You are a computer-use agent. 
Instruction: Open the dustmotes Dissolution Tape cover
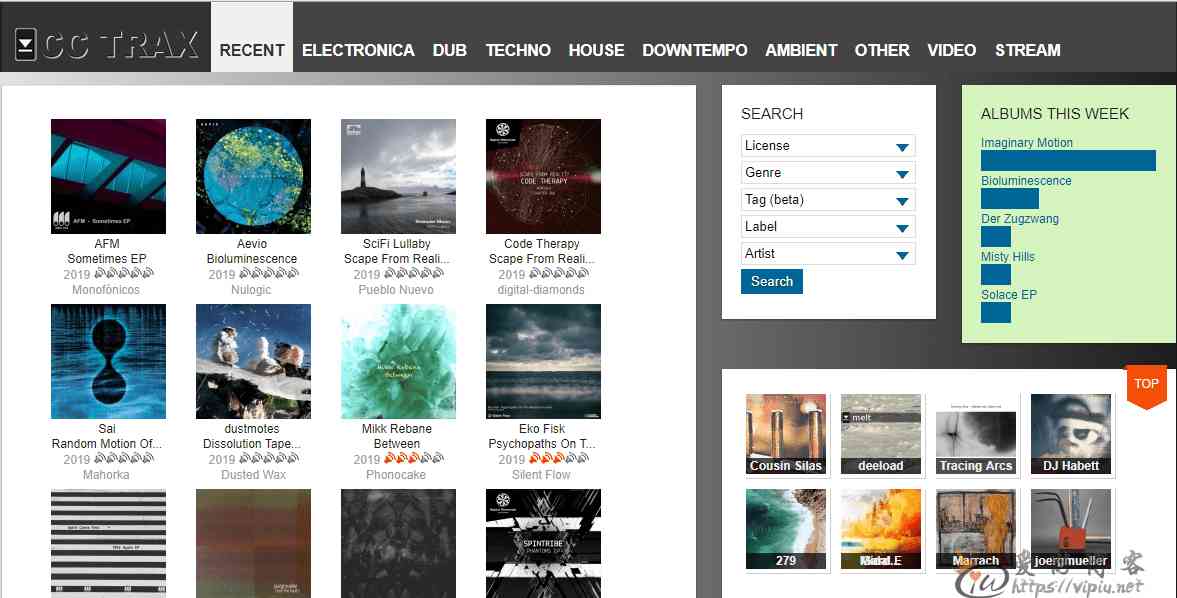[253, 362]
